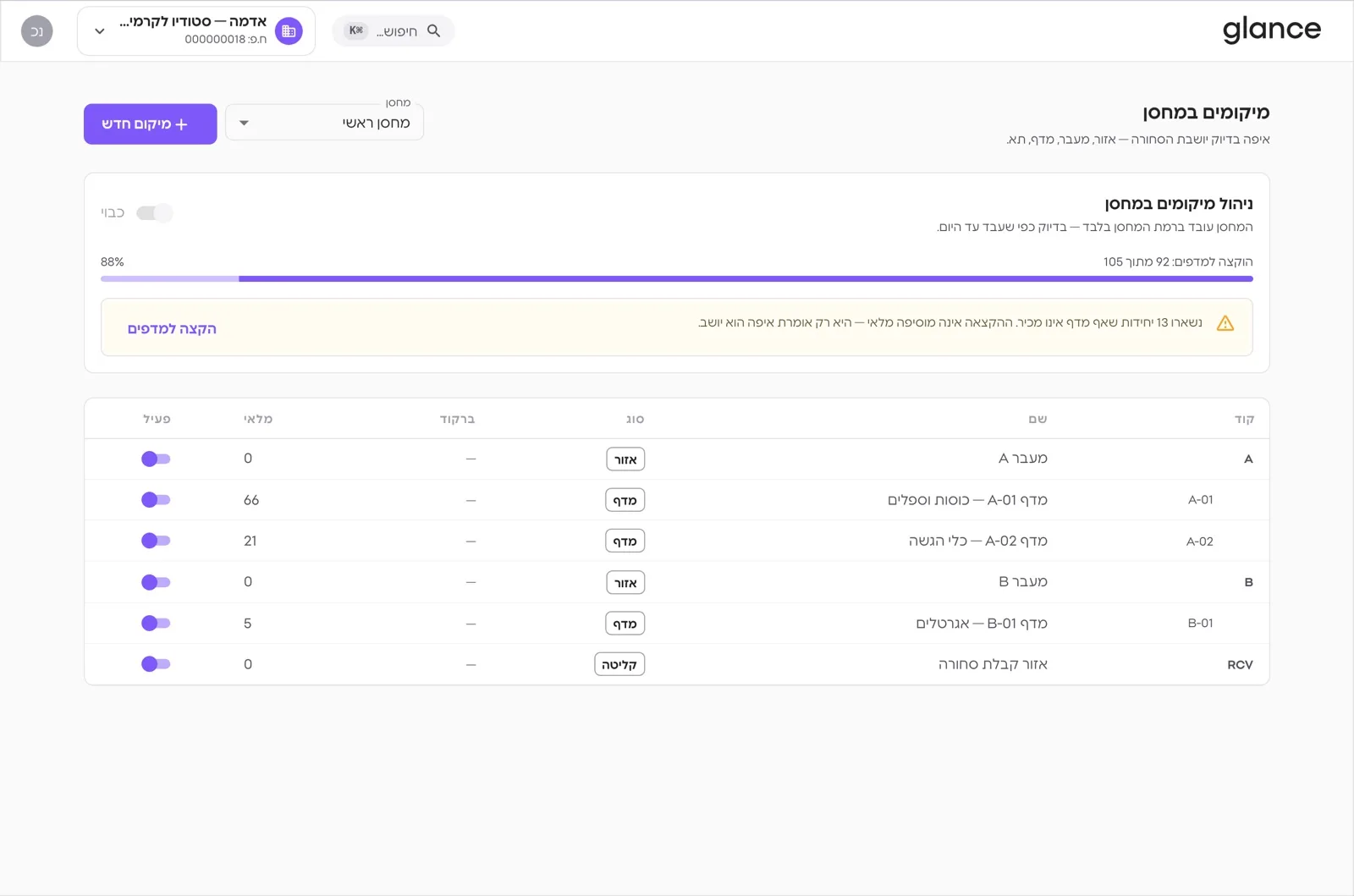
Task: Expand the company selector chevron
Action: (x=100, y=31)
